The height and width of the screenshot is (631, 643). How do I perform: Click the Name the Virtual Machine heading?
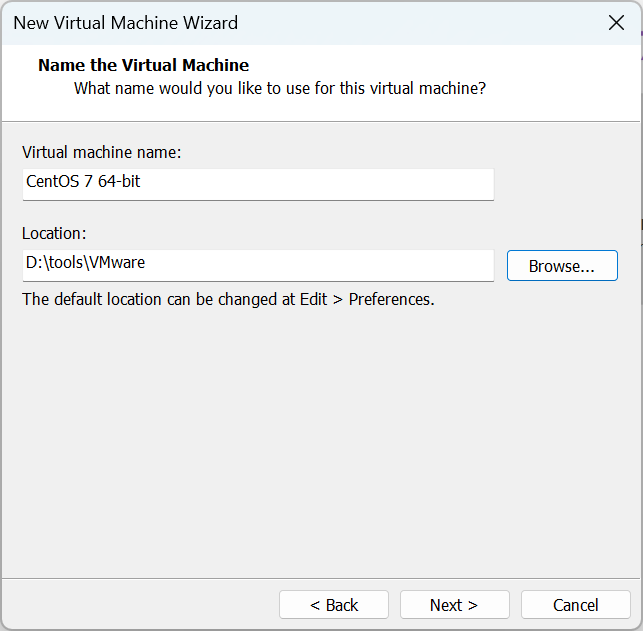(143, 66)
